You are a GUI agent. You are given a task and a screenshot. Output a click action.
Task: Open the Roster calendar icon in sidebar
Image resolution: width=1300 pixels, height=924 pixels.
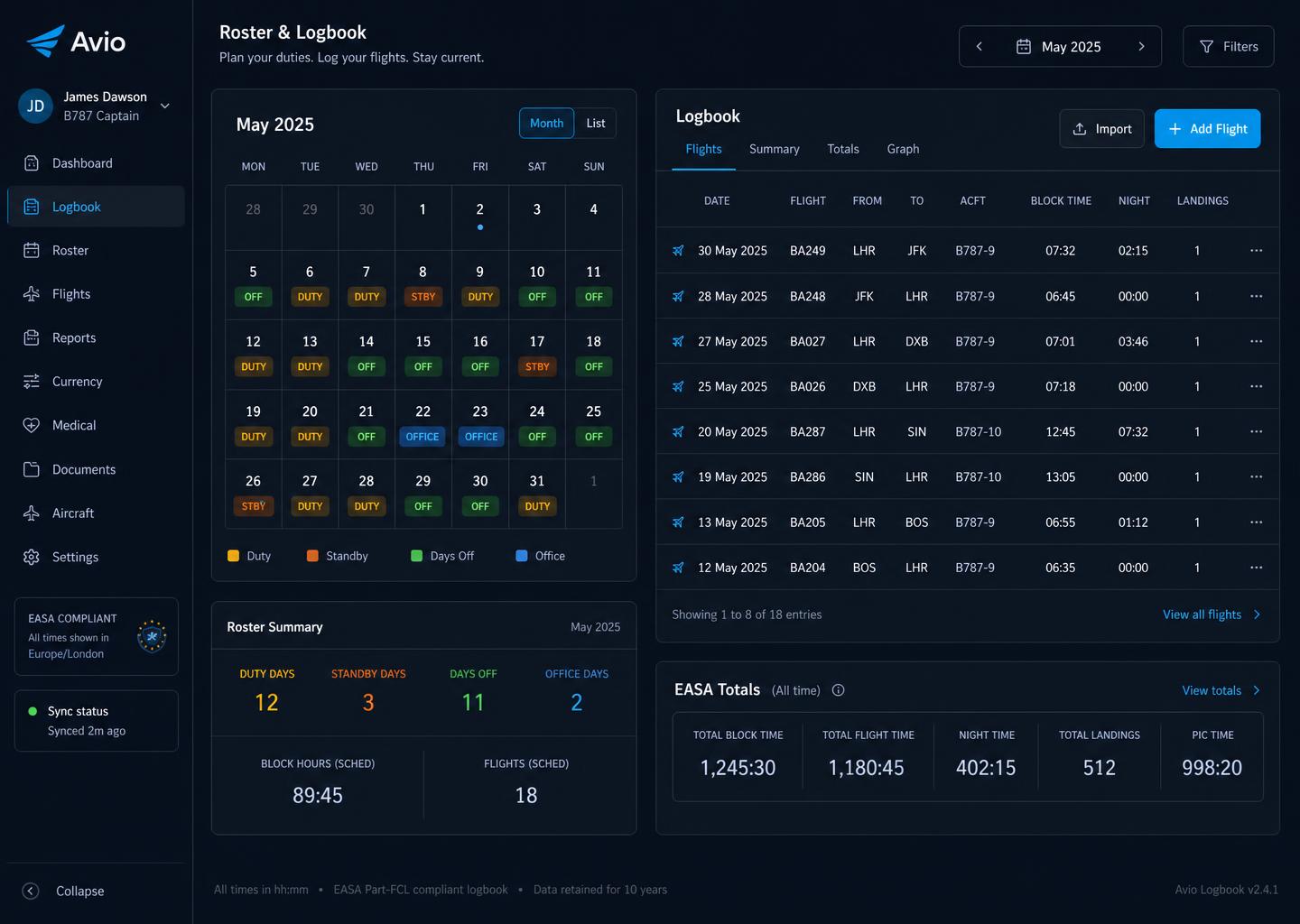point(32,251)
